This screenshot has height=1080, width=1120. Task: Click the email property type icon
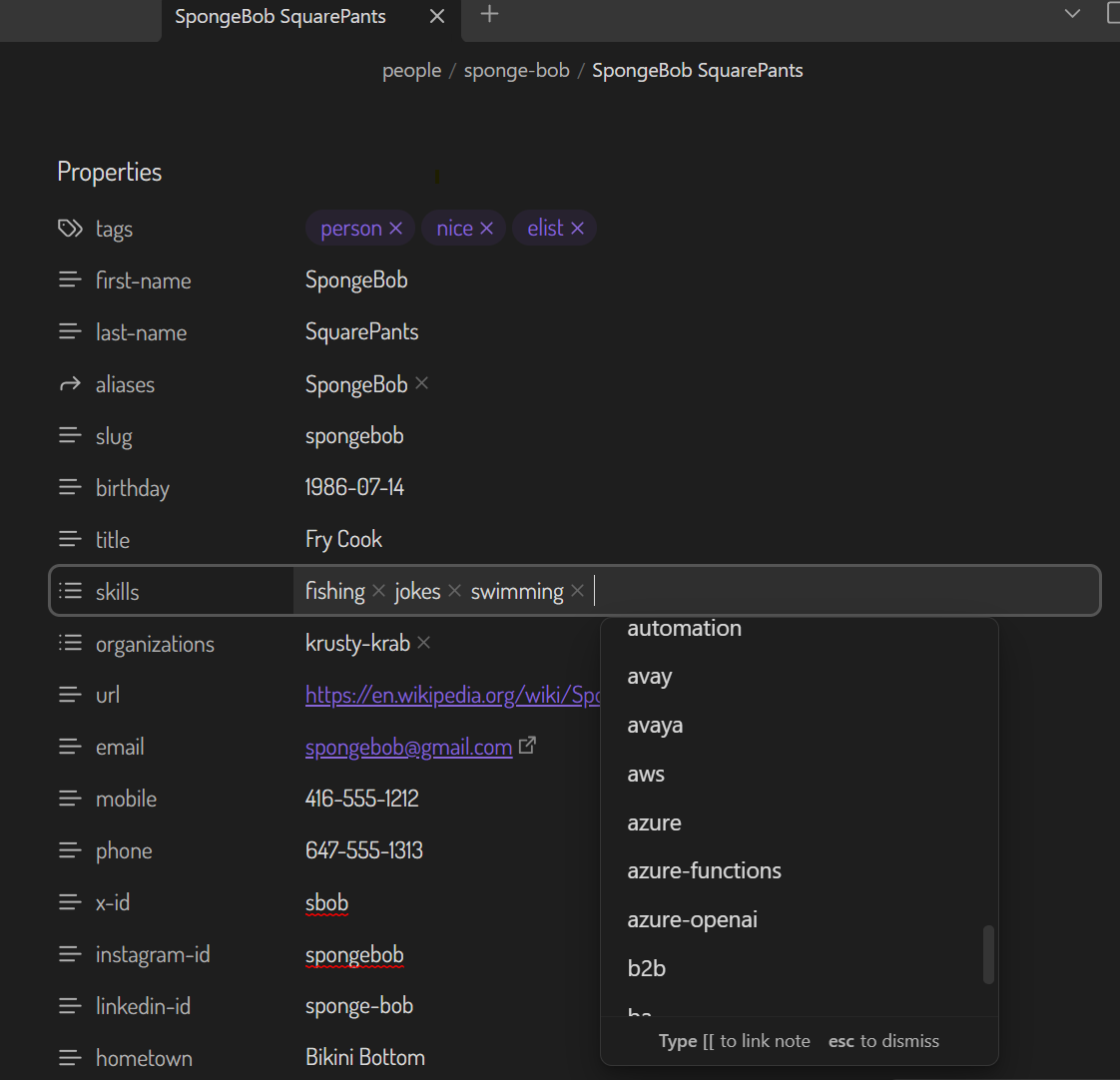(x=70, y=747)
